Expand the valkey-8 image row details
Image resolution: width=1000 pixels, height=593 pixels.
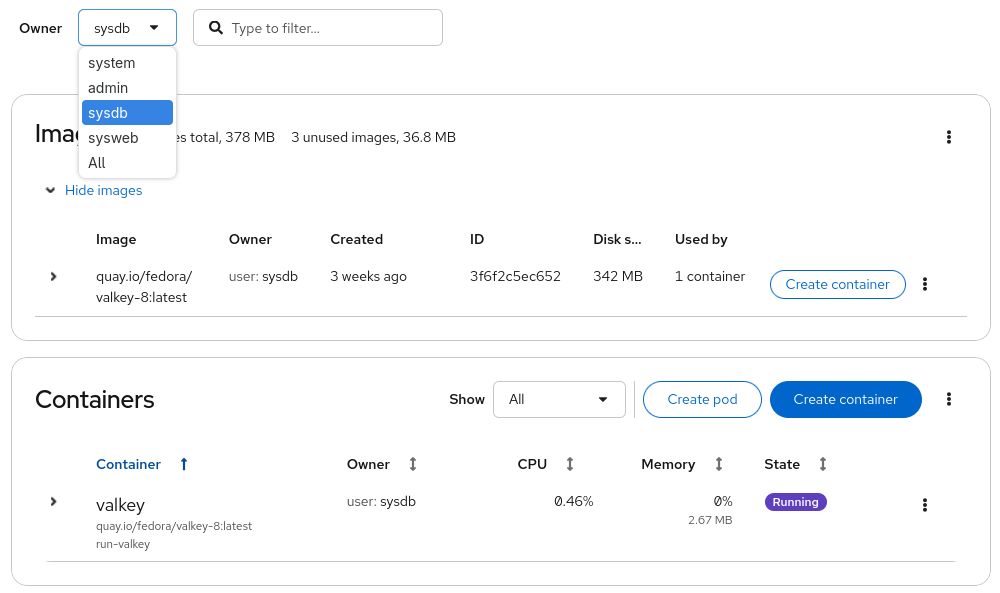pos(54,276)
